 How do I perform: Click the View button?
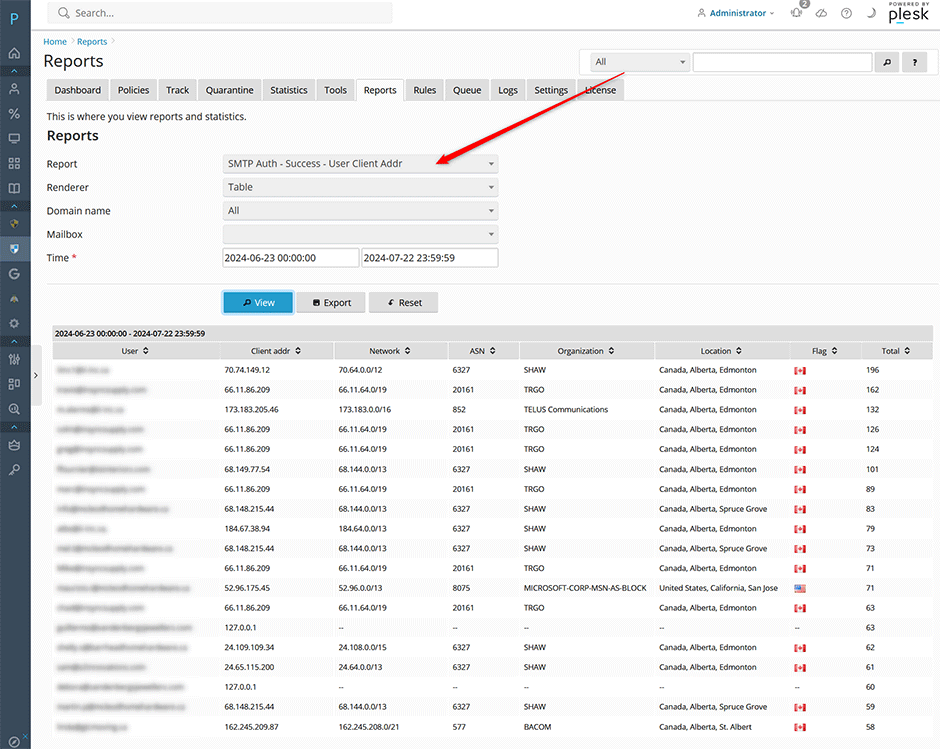pos(258,303)
